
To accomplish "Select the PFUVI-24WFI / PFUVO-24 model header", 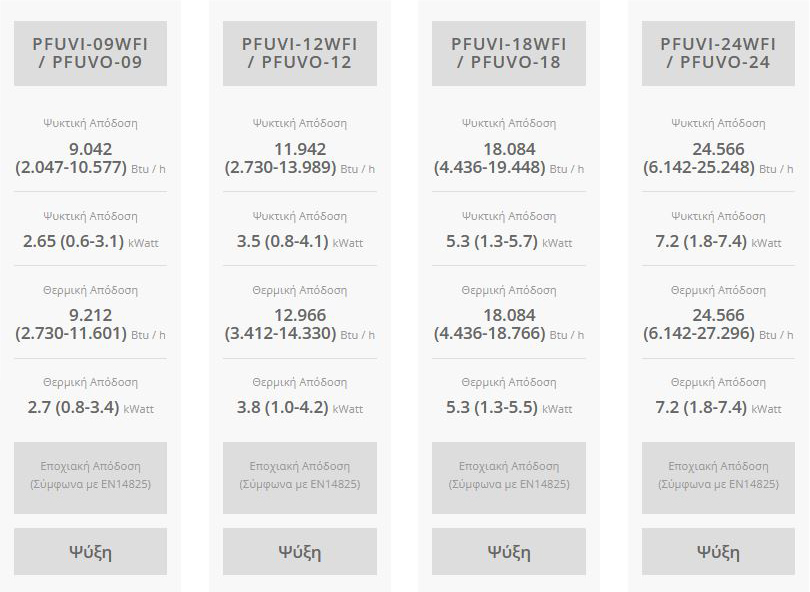I will [x=718, y=53].
